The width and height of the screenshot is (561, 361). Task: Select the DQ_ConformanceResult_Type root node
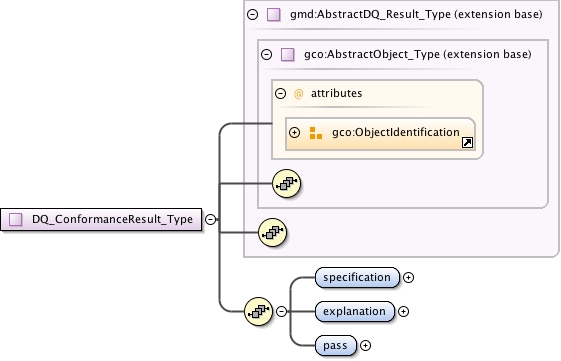click(101, 219)
